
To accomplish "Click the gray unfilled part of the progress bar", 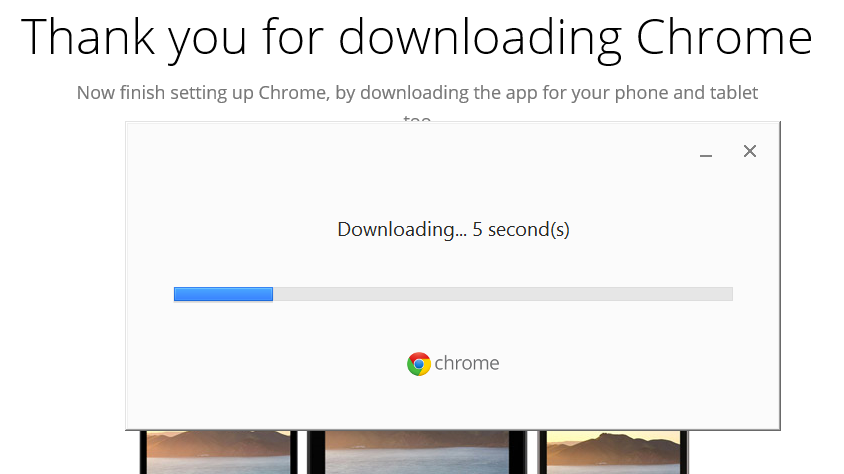I will coord(500,294).
